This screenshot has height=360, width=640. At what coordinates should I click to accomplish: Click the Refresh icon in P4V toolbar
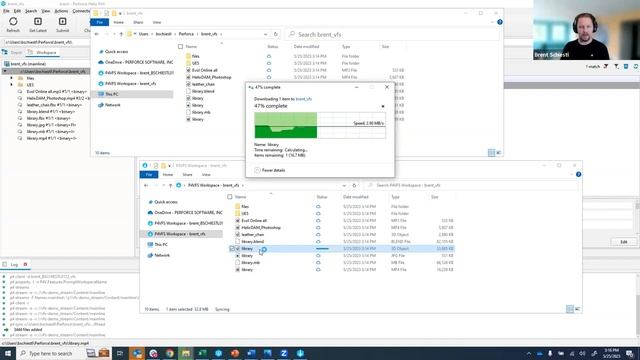[x=13, y=22]
